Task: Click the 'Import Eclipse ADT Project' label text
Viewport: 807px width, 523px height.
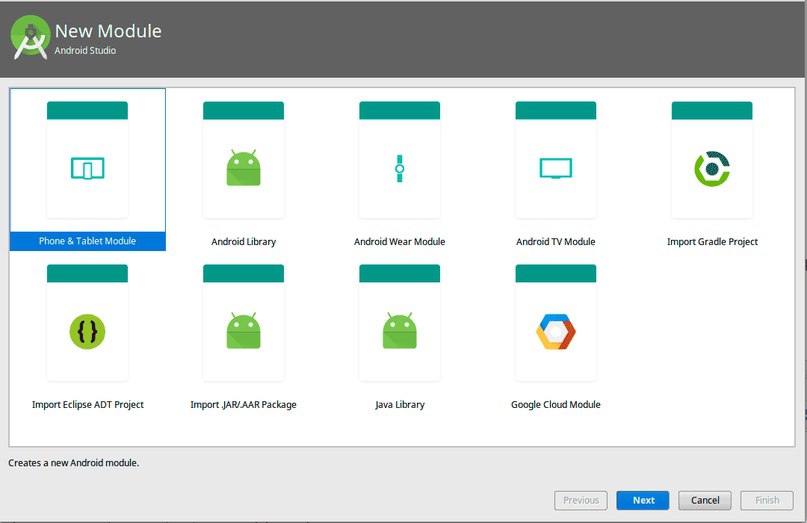Action: click(87, 405)
